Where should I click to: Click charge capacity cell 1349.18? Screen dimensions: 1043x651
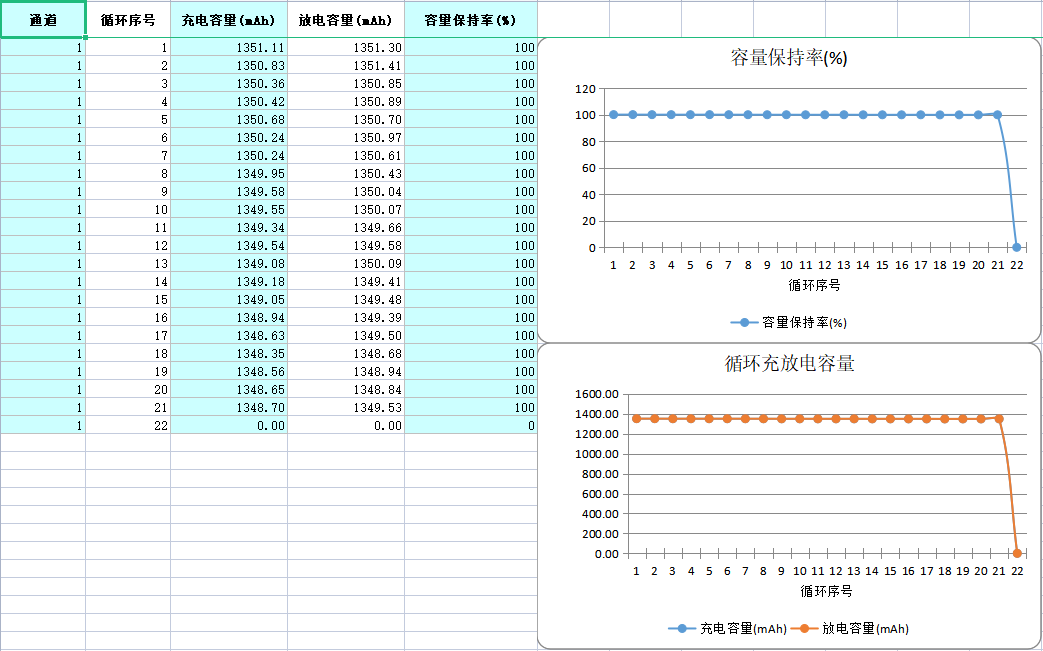point(229,281)
